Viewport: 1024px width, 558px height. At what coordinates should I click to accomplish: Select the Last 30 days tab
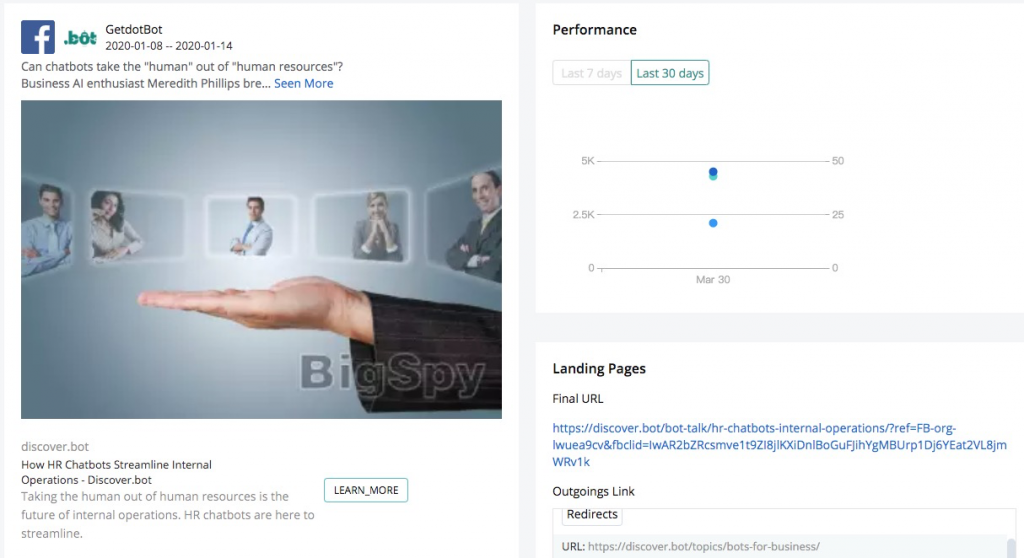(670, 73)
